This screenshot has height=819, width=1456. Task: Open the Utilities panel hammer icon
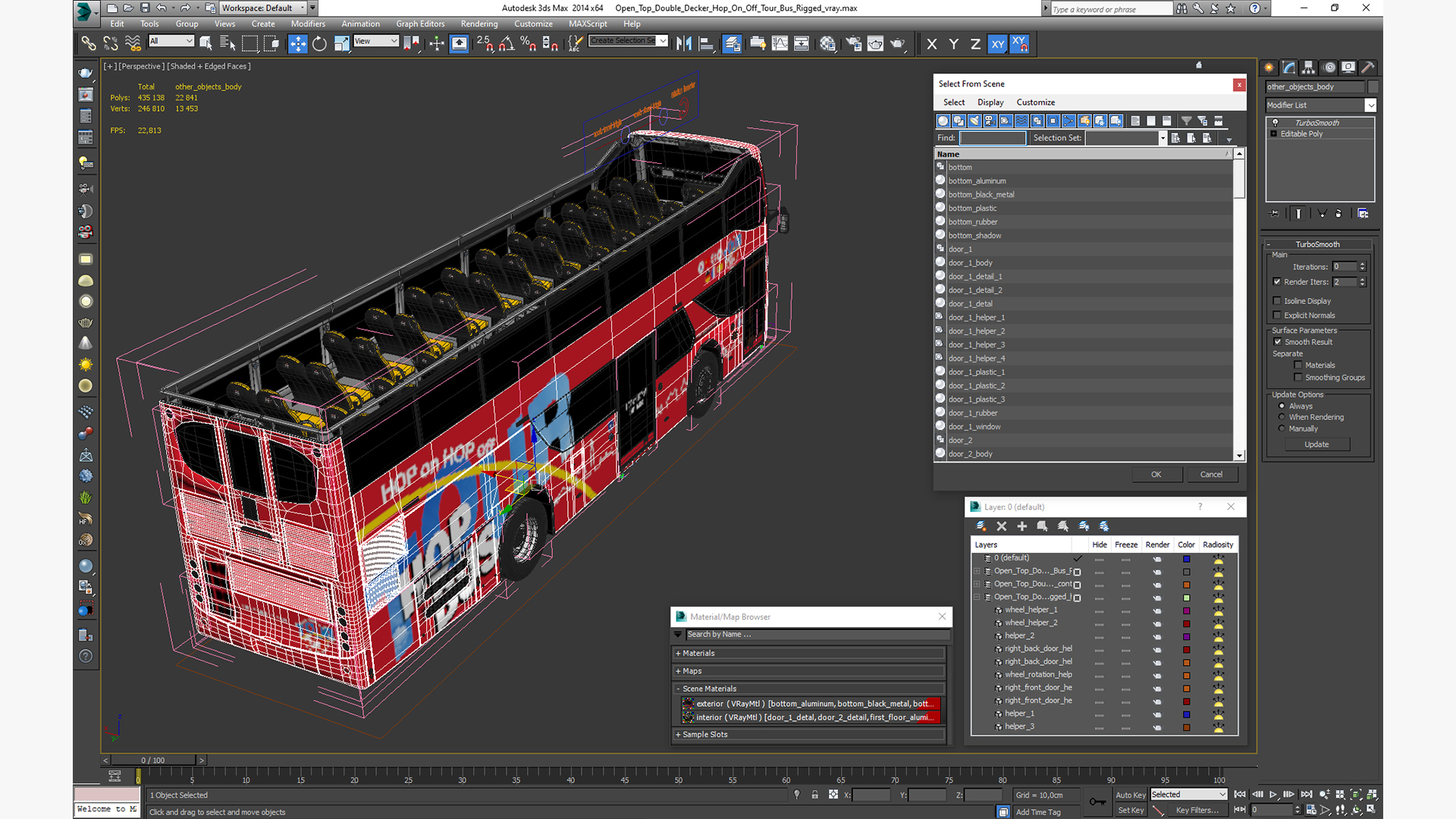pos(1368,67)
